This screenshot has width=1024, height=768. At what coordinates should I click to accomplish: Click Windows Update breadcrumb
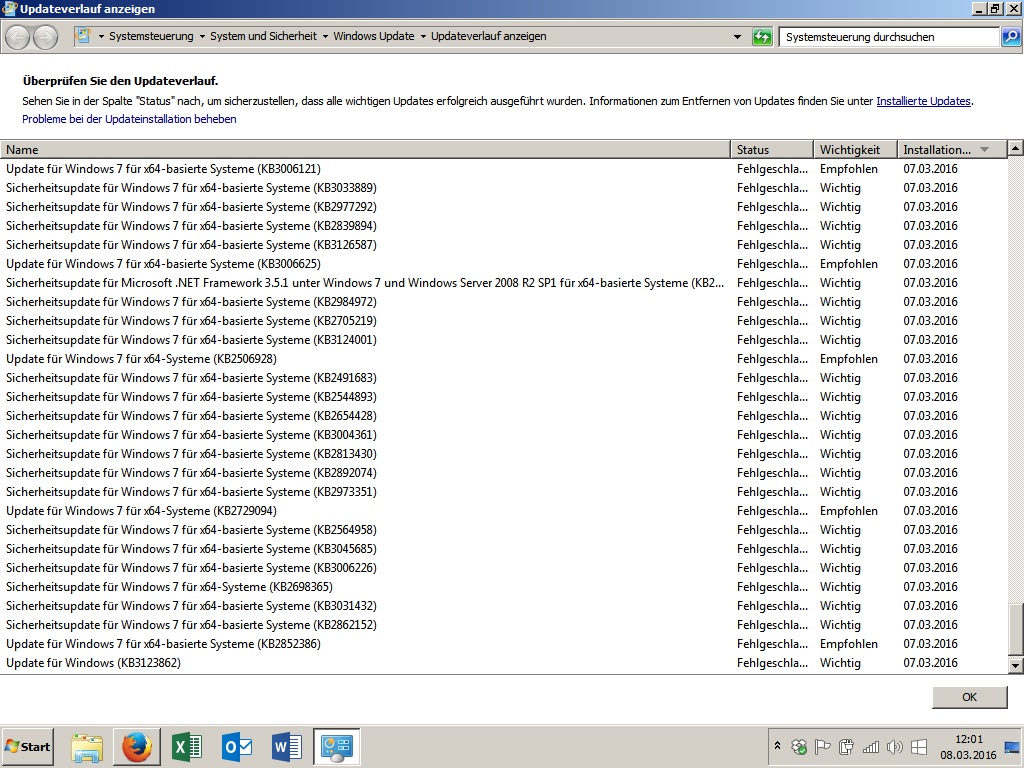click(374, 37)
